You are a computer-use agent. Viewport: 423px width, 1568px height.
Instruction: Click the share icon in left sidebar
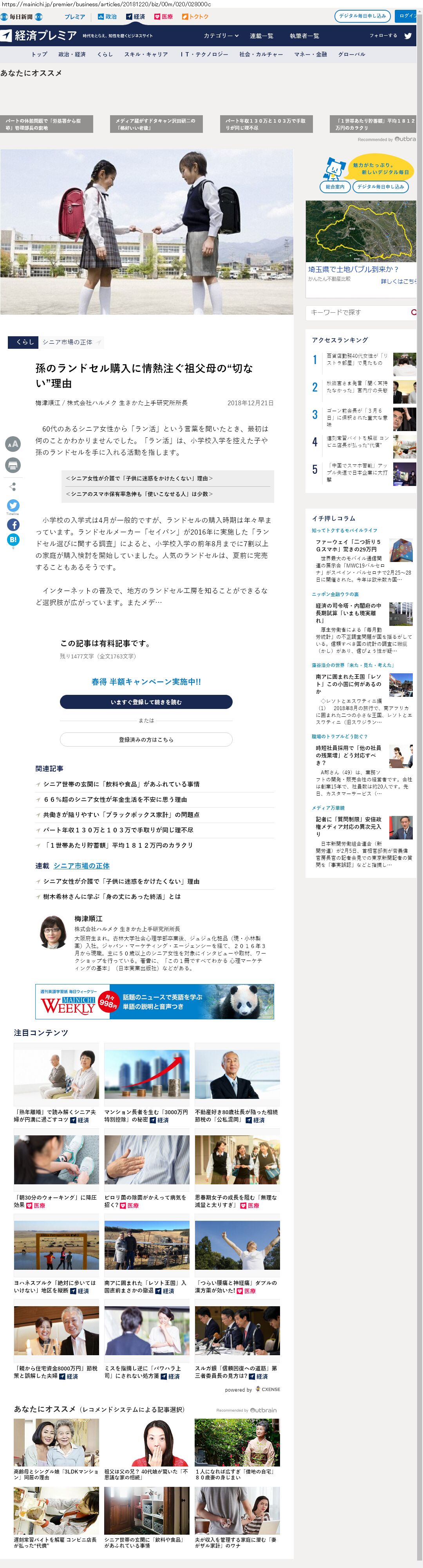click(x=13, y=486)
